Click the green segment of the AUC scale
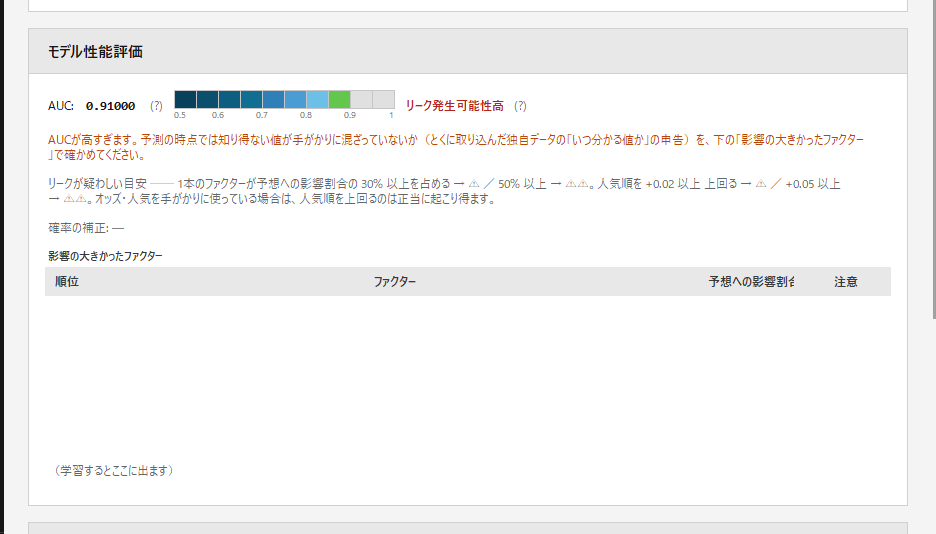936x534 pixels. click(339, 100)
